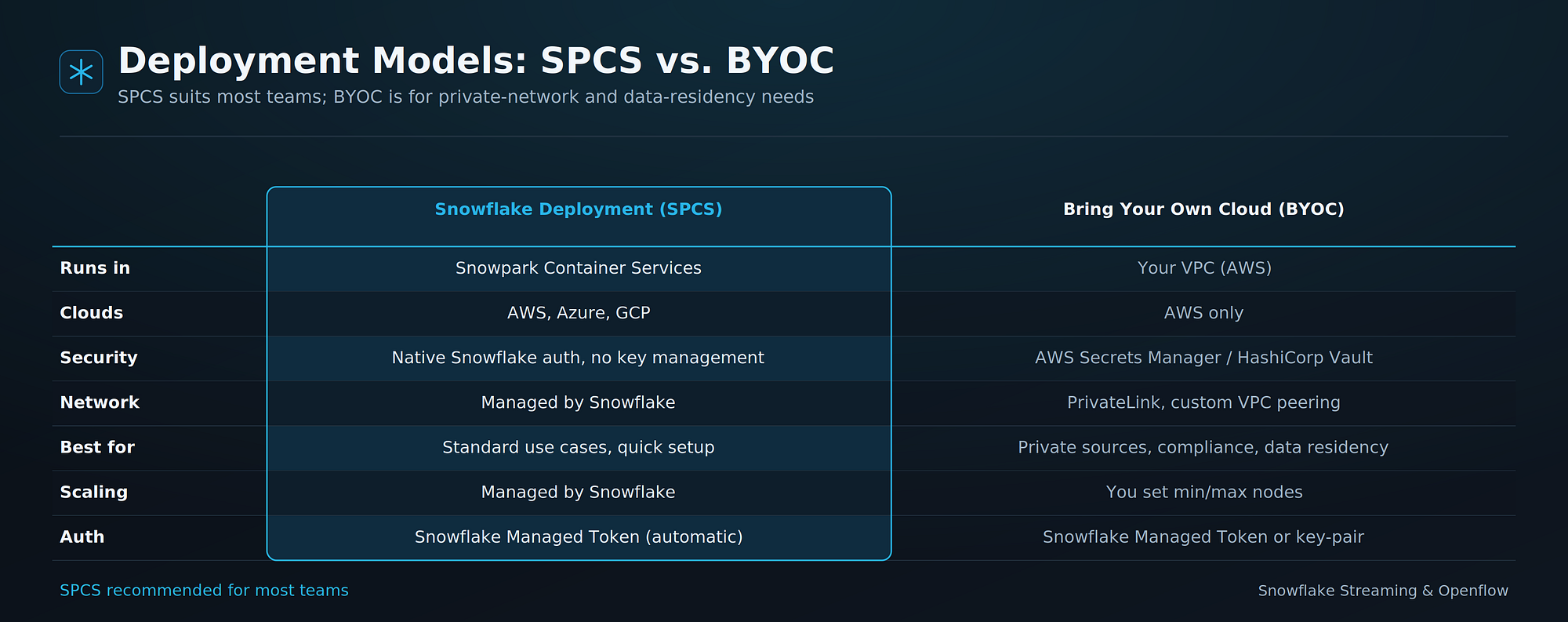Click the Security row label
Screen dimensions: 1568x622
99,358
